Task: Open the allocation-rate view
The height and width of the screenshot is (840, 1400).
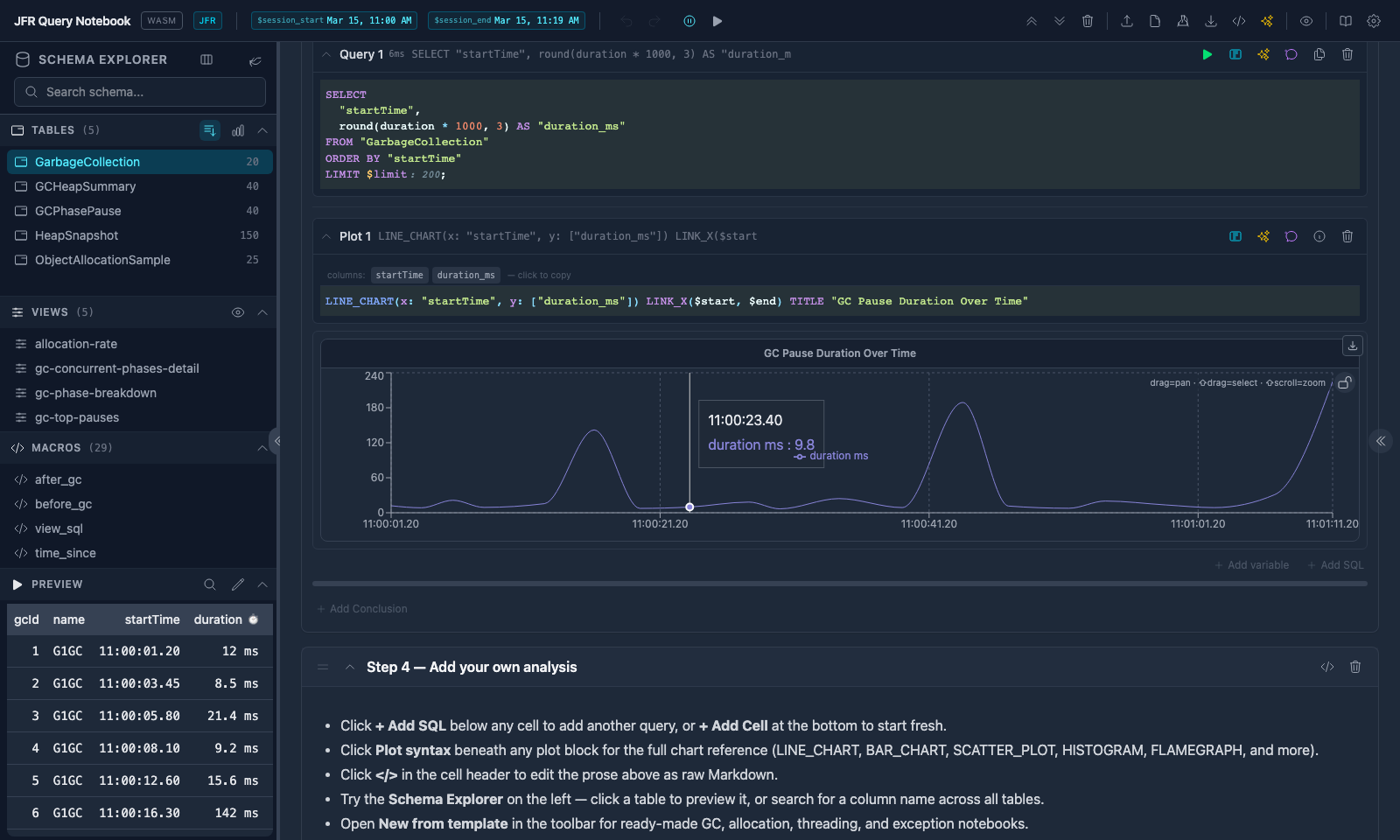Action: click(x=140, y=344)
